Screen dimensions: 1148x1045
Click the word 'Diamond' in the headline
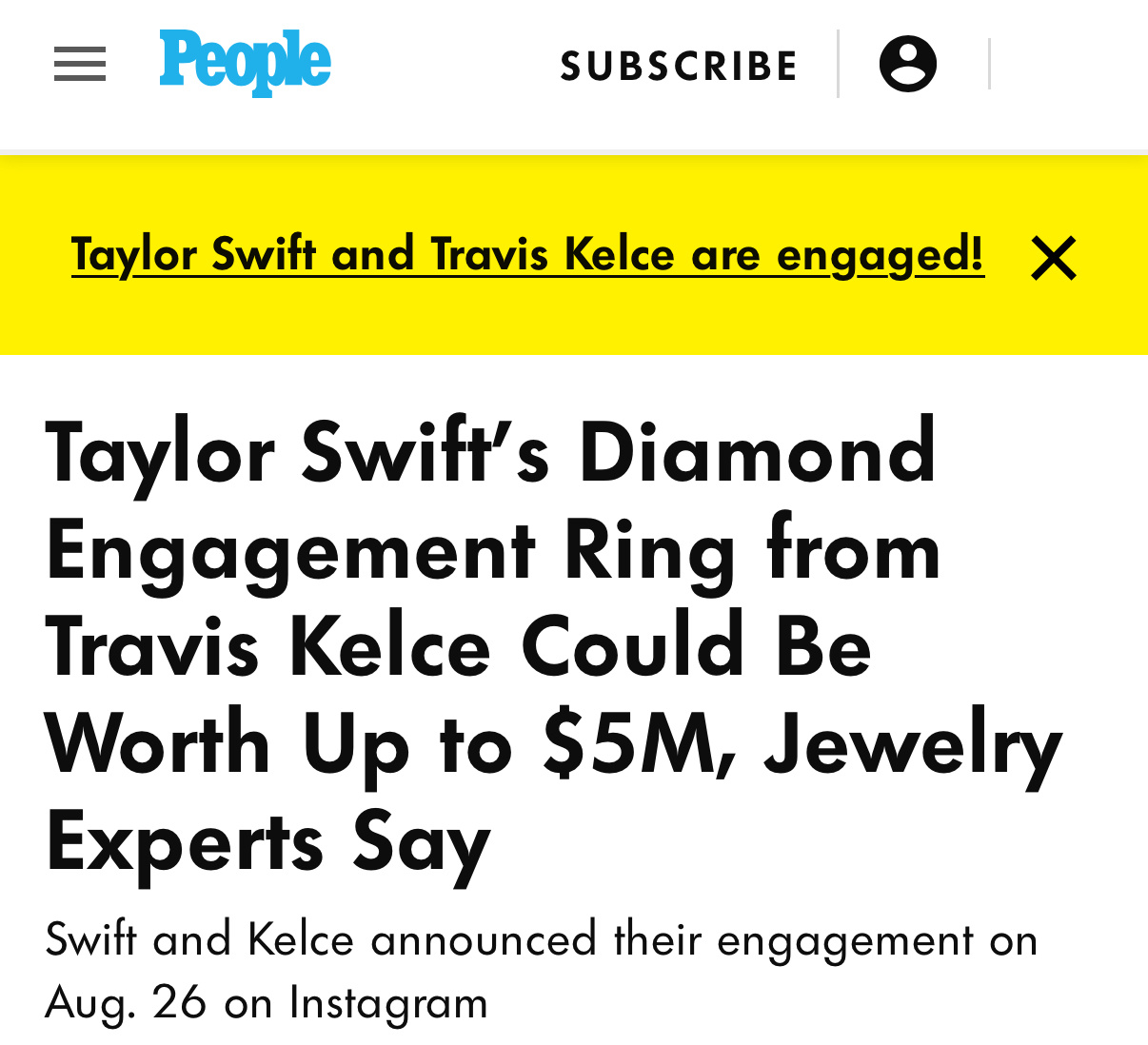(758, 451)
